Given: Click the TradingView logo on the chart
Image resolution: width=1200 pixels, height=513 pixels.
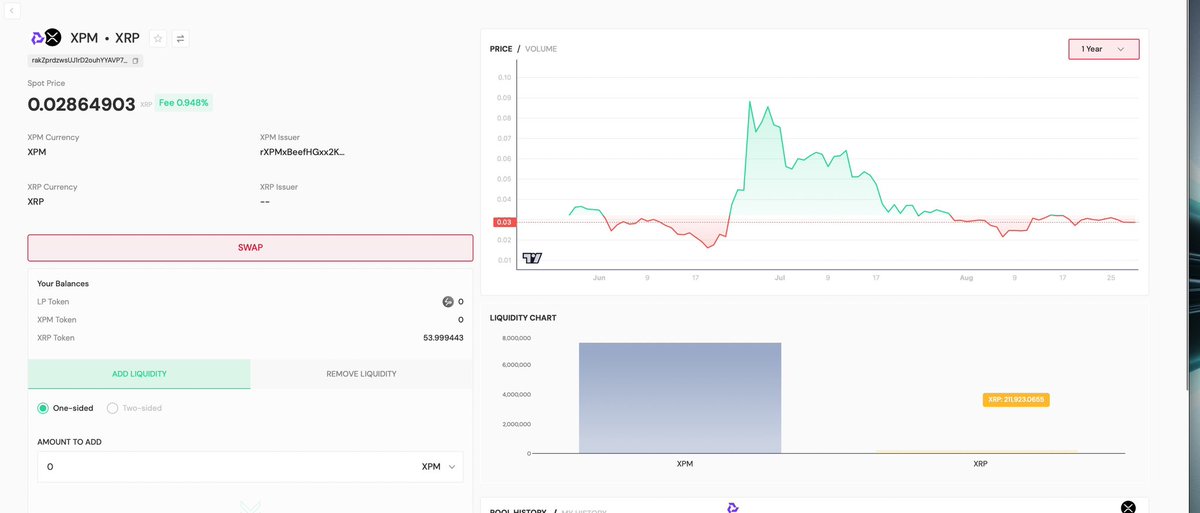Looking at the screenshot, I should click(533, 258).
